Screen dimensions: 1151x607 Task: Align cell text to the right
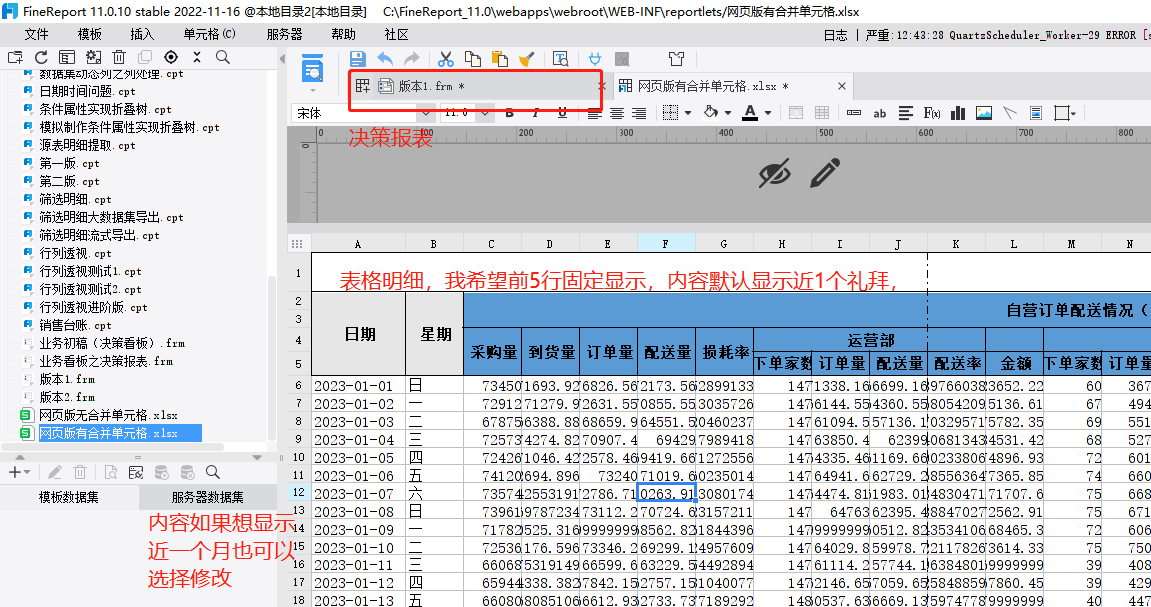click(639, 113)
